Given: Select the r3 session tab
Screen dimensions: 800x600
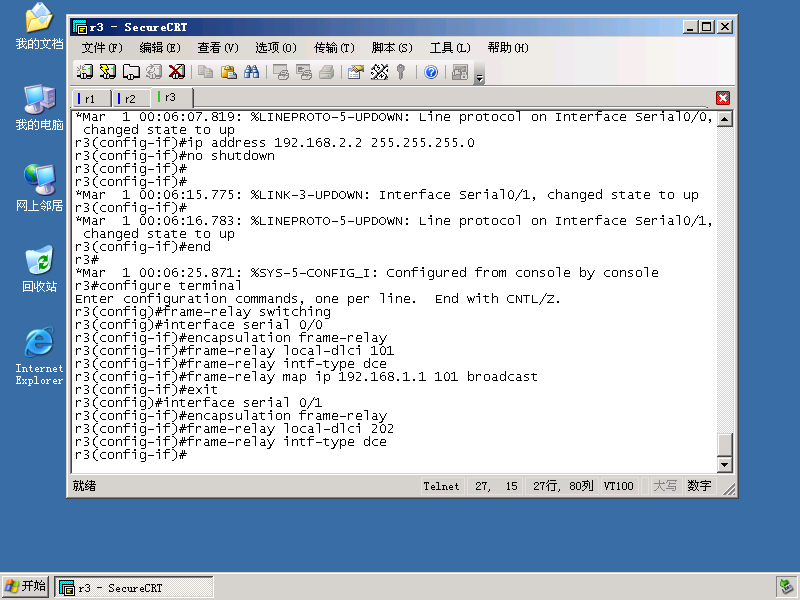Looking at the screenshot, I should click(172, 97).
